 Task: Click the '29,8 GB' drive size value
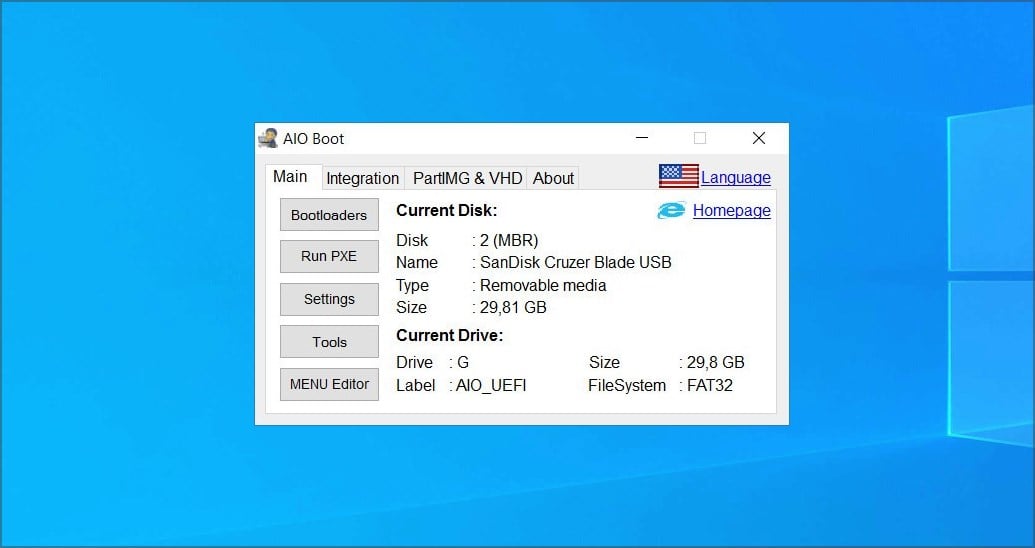(716, 362)
